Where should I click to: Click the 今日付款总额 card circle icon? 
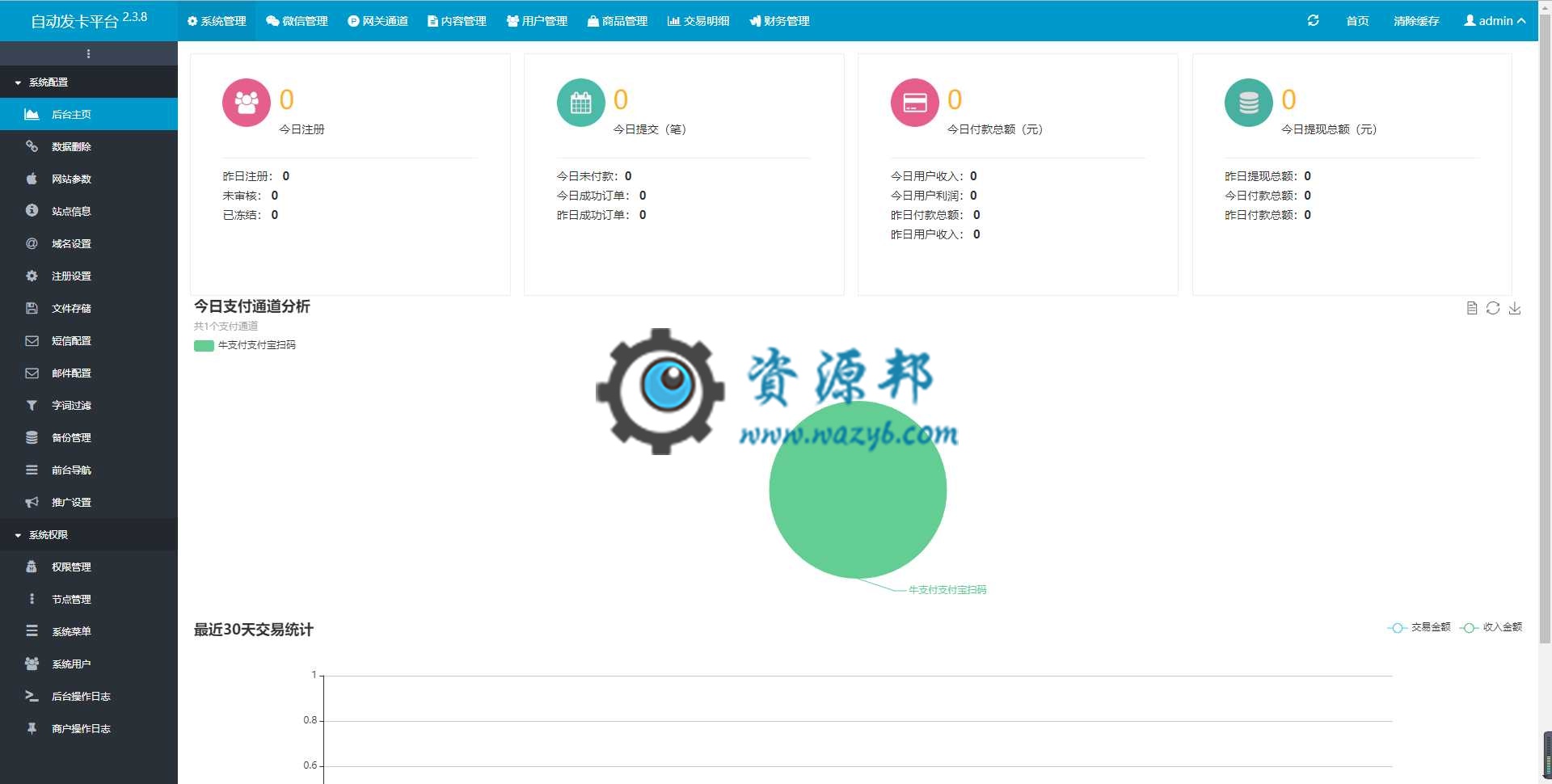pos(914,103)
